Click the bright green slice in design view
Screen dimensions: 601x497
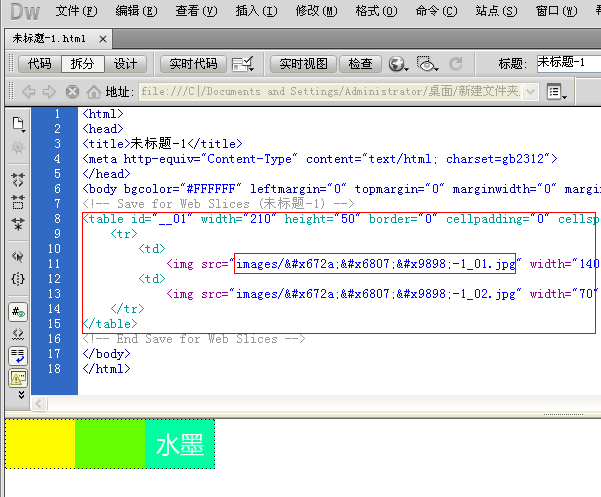tap(110, 444)
